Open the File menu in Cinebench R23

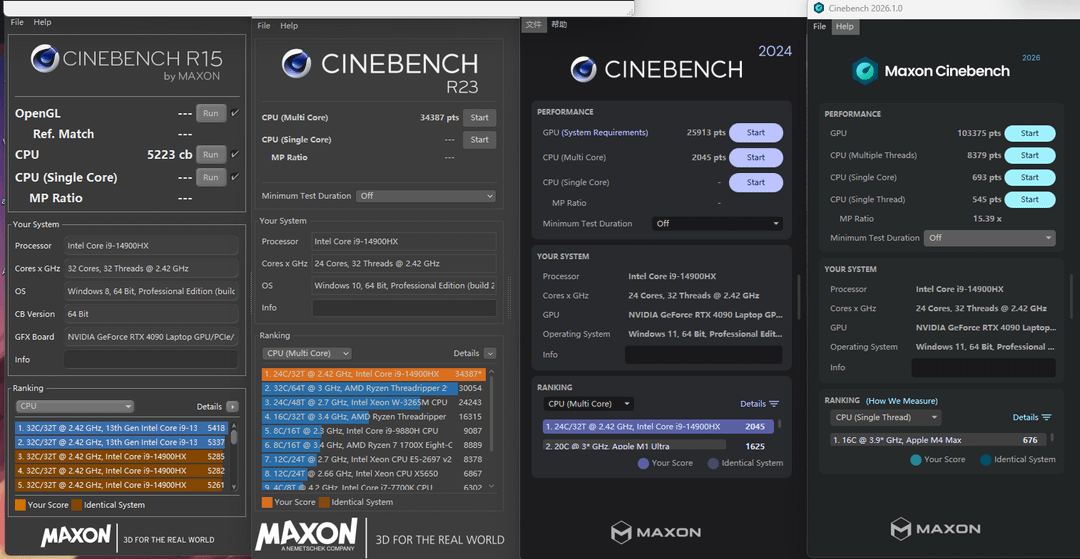pyautogui.click(x=264, y=25)
